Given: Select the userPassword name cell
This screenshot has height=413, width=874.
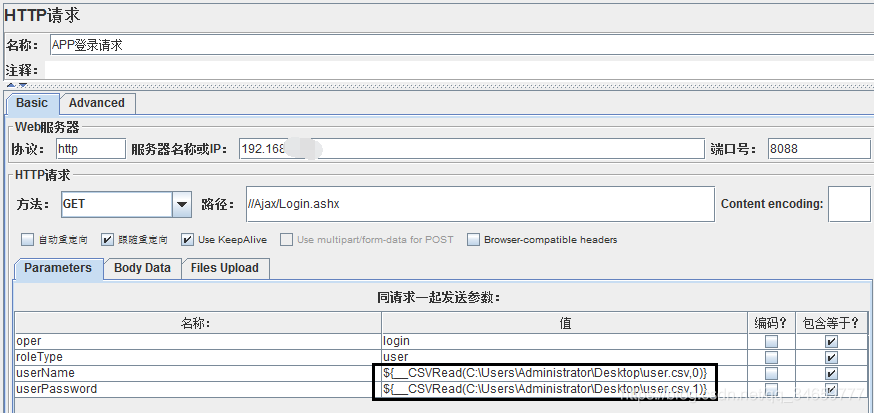Looking at the screenshot, I should 198,389.
